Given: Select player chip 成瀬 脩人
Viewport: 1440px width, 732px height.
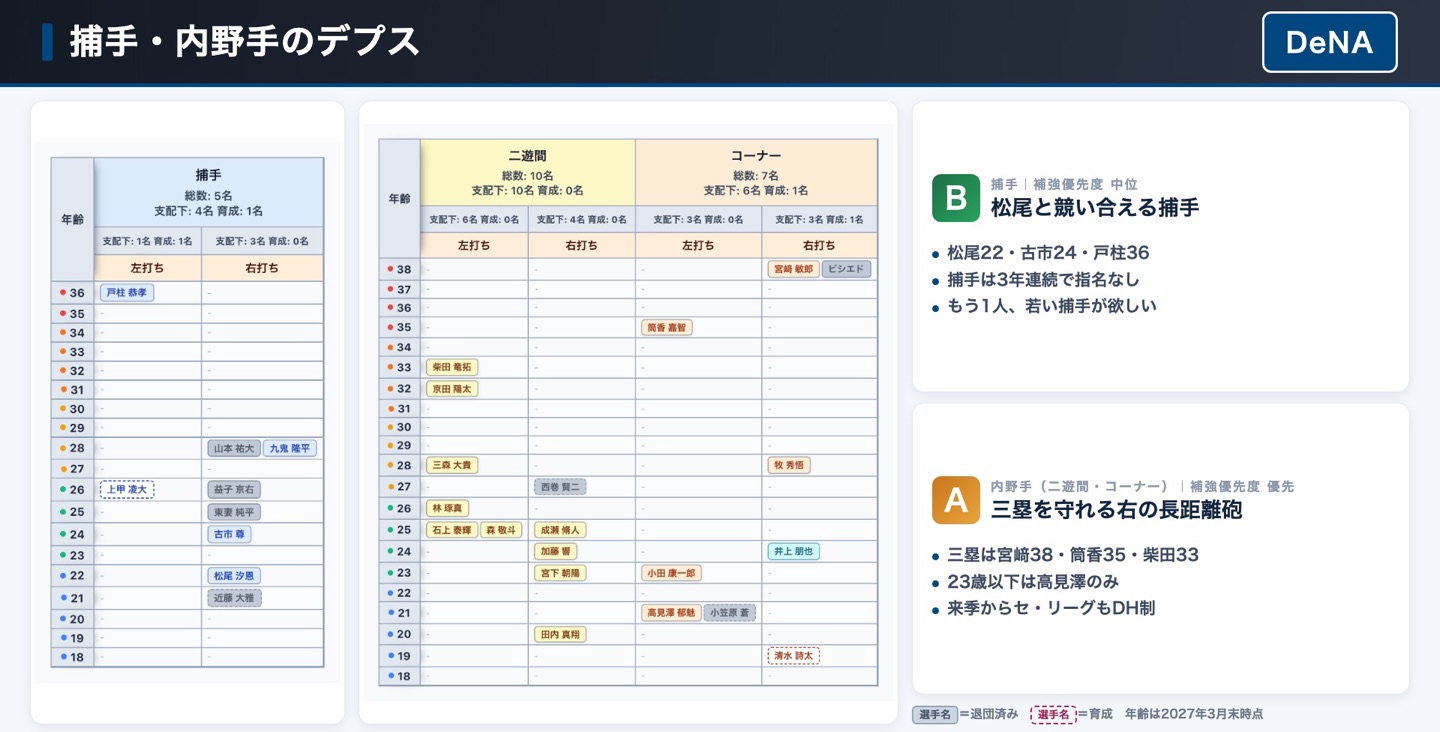Looking at the screenshot, I should pos(560,530).
